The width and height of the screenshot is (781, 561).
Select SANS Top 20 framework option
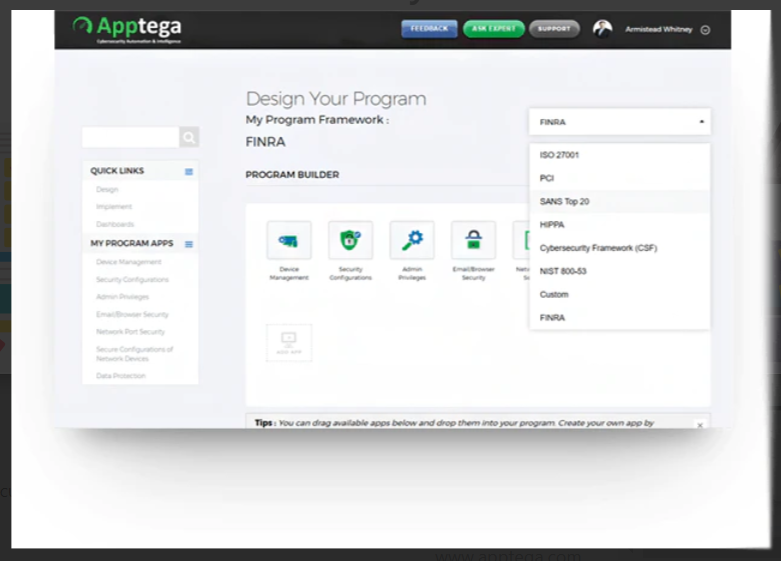[x=620, y=201]
